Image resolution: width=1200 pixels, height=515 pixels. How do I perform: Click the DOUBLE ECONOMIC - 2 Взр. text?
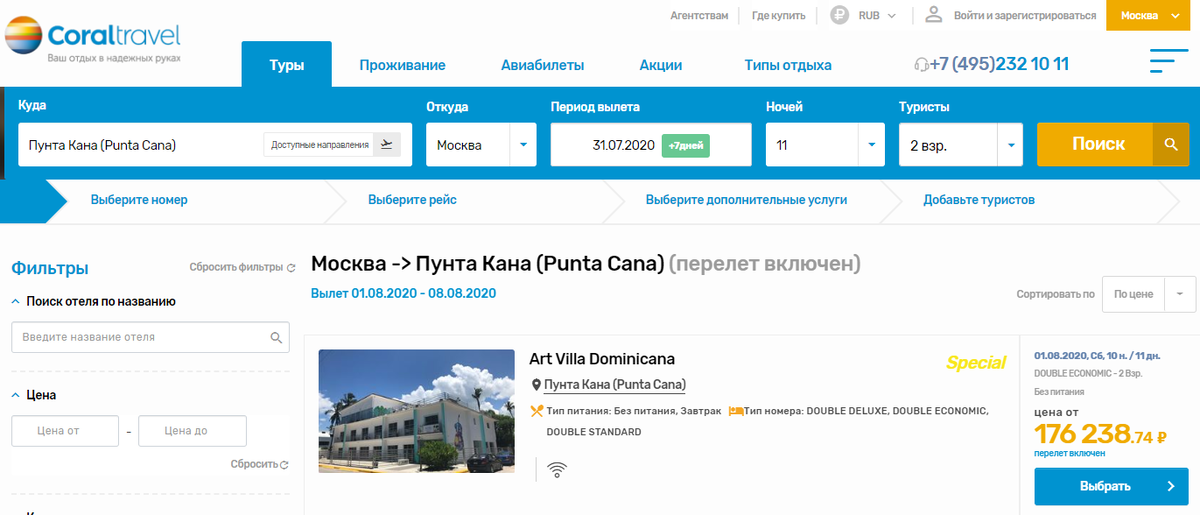[x=1088, y=373]
